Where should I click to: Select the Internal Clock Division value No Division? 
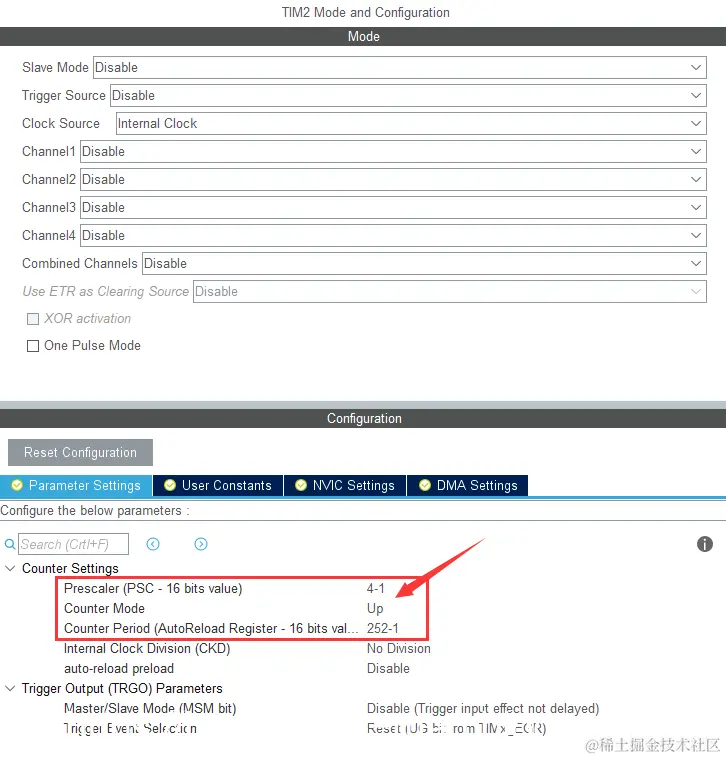pyautogui.click(x=399, y=649)
